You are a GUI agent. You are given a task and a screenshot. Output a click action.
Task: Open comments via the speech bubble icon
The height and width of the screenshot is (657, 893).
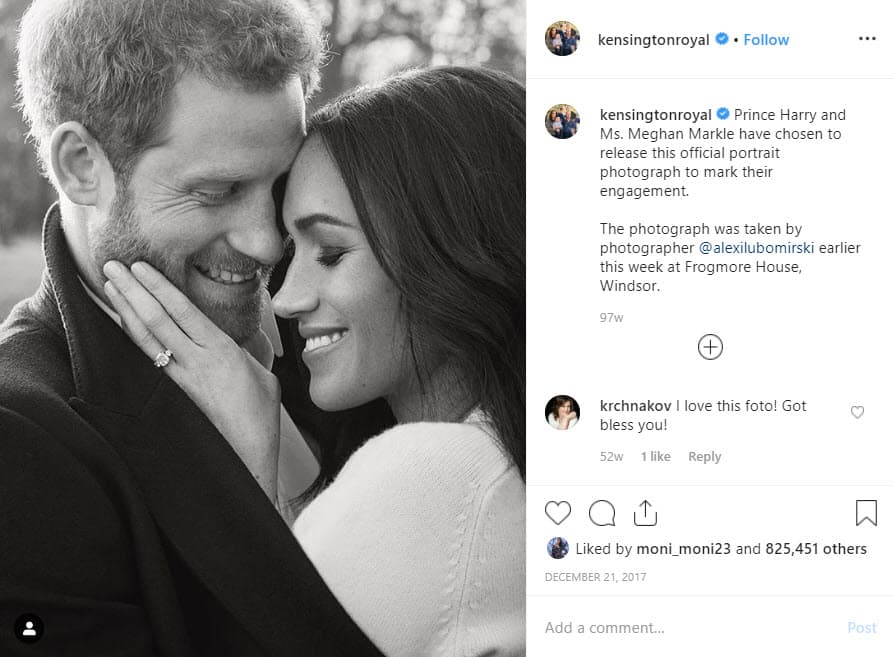click(x=601, y=513)
